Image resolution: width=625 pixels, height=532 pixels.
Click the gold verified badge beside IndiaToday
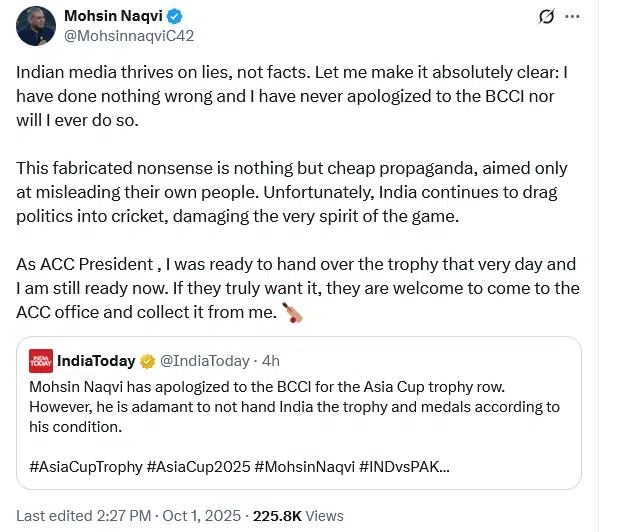click(x=146, y=359)
